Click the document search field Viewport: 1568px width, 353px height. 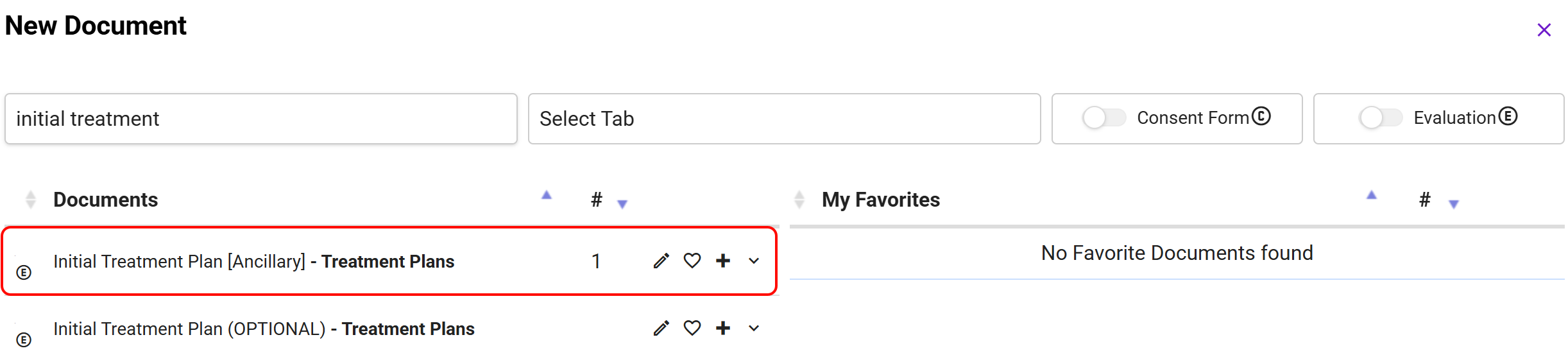pyautogui.click(x=260, y=119)
